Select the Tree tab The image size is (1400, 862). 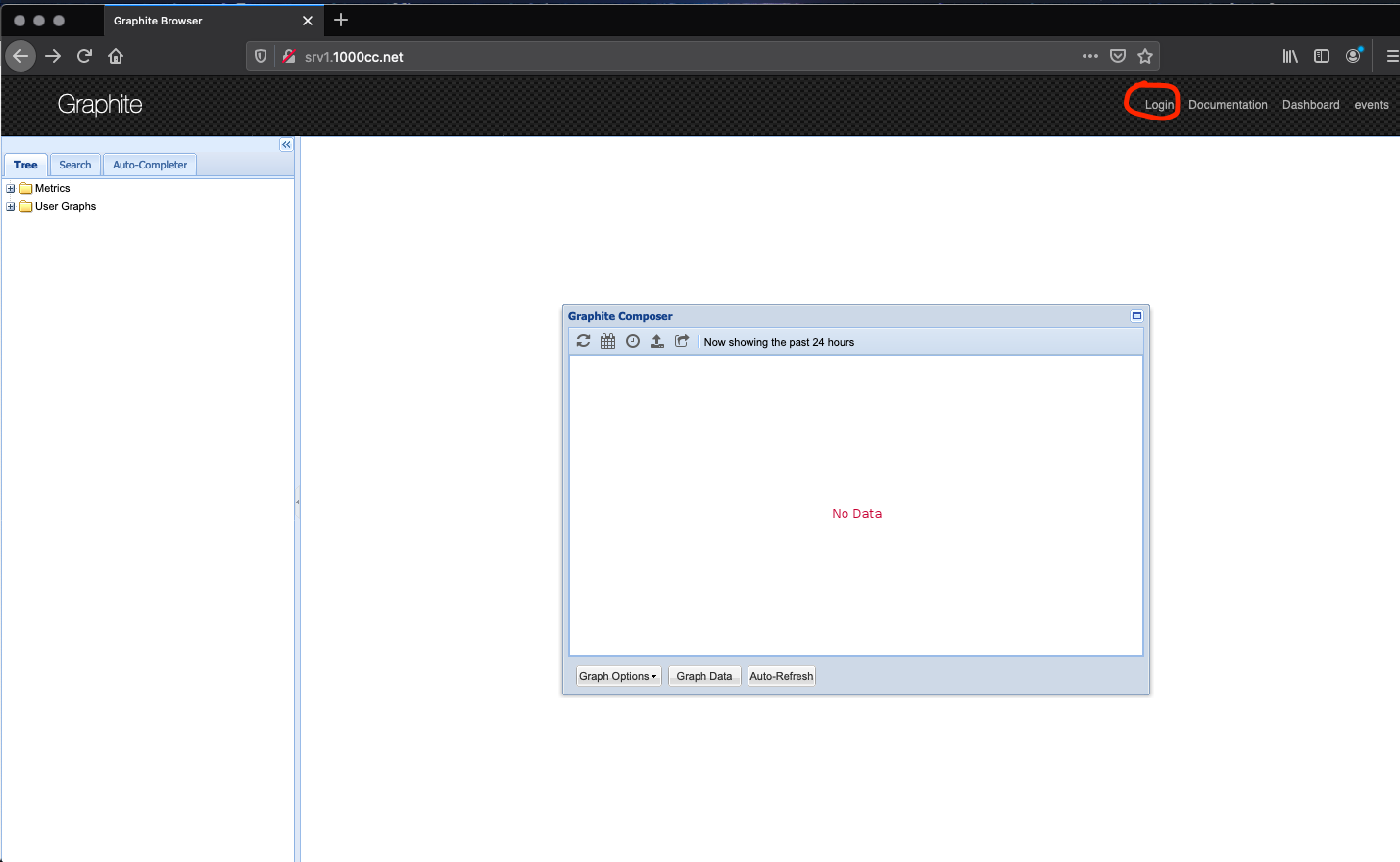[25, 165]
